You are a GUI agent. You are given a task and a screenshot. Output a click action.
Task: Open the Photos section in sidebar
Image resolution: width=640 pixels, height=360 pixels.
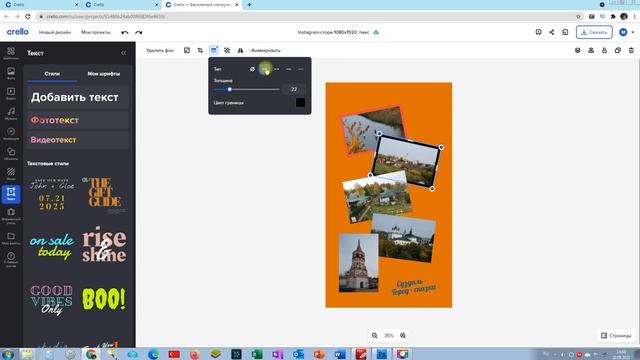coord(11,73)
